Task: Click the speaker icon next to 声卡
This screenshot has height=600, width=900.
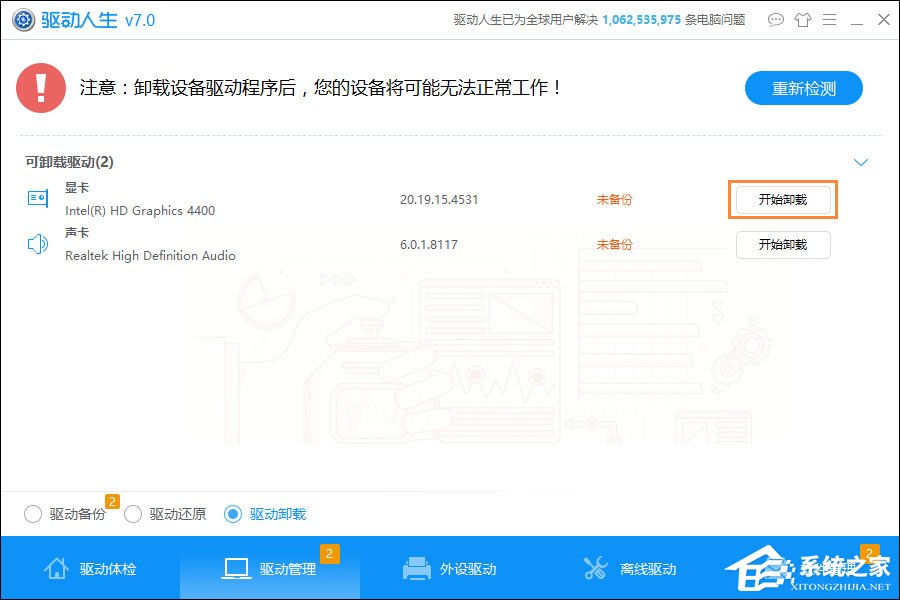Action: (37, 243)
